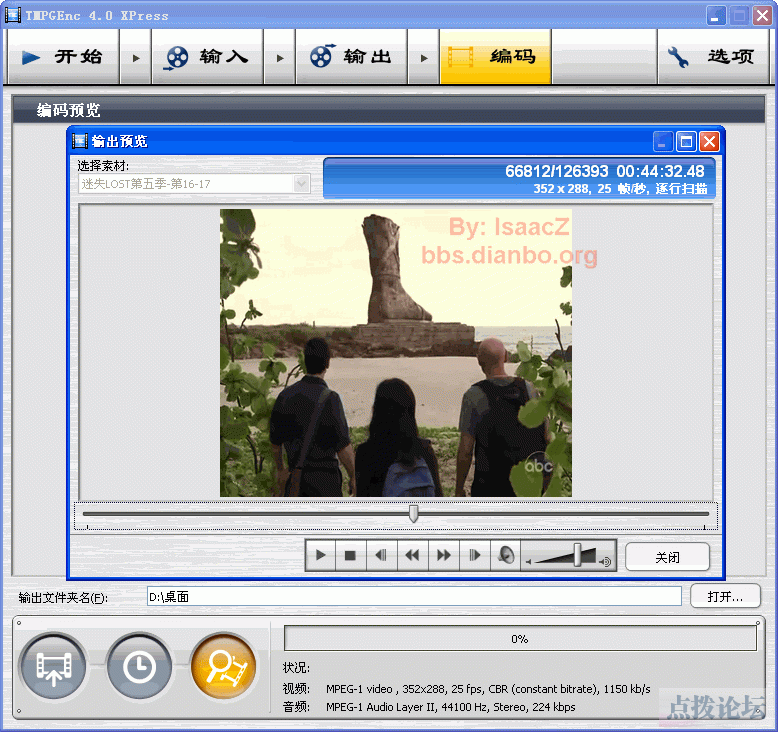The width and height of the screenshot is (778, 732).
Task: Select the 编码 (Encode) tab
Action: tap(495, 57)
